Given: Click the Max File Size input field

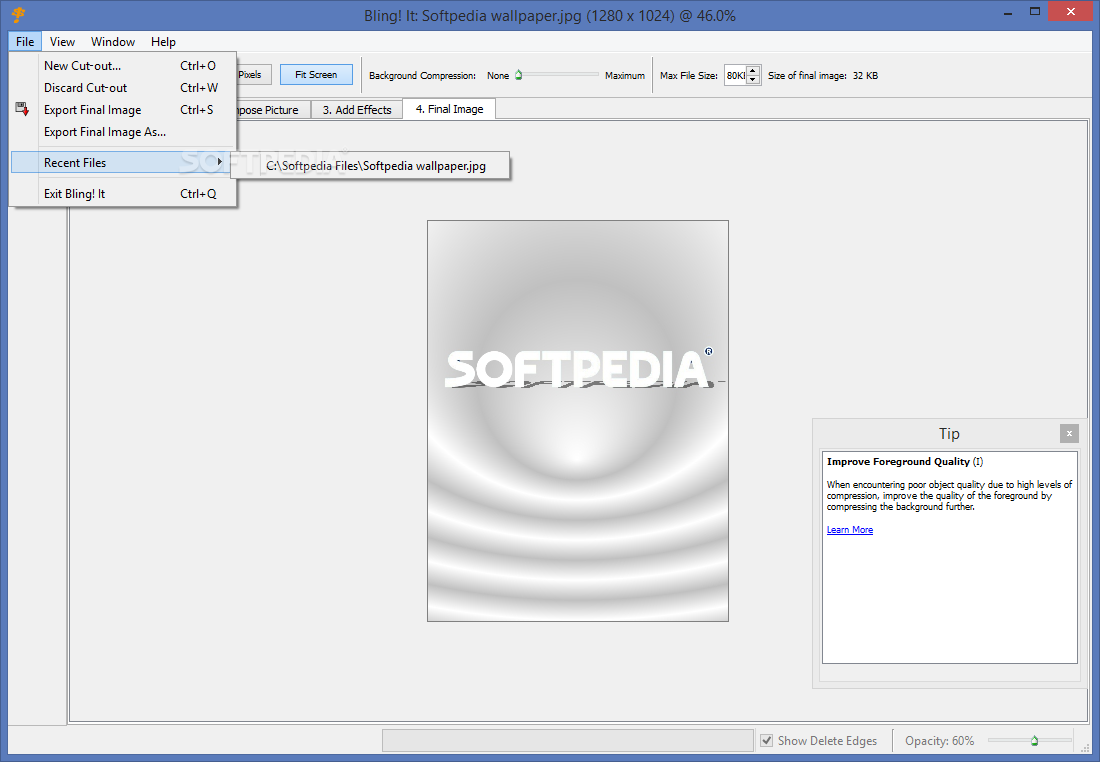Looking at the screenshot, I should [735, 75].
